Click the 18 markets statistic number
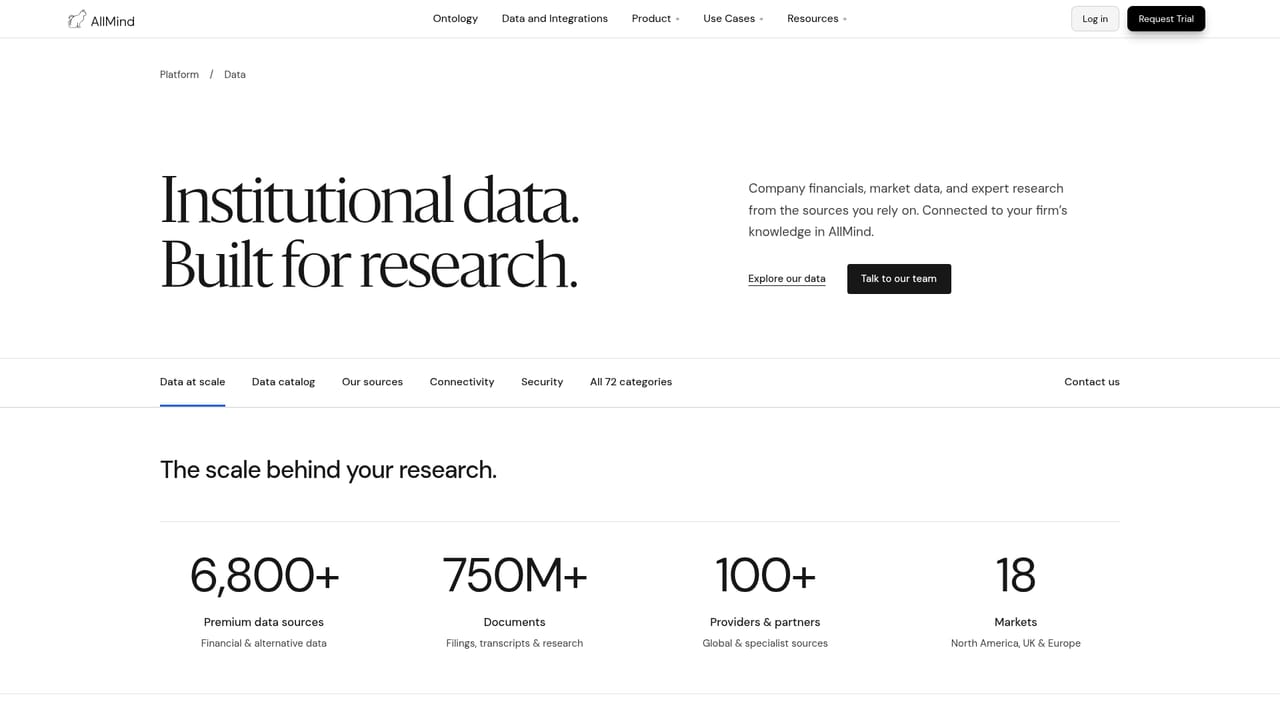 click(1016, 575)
